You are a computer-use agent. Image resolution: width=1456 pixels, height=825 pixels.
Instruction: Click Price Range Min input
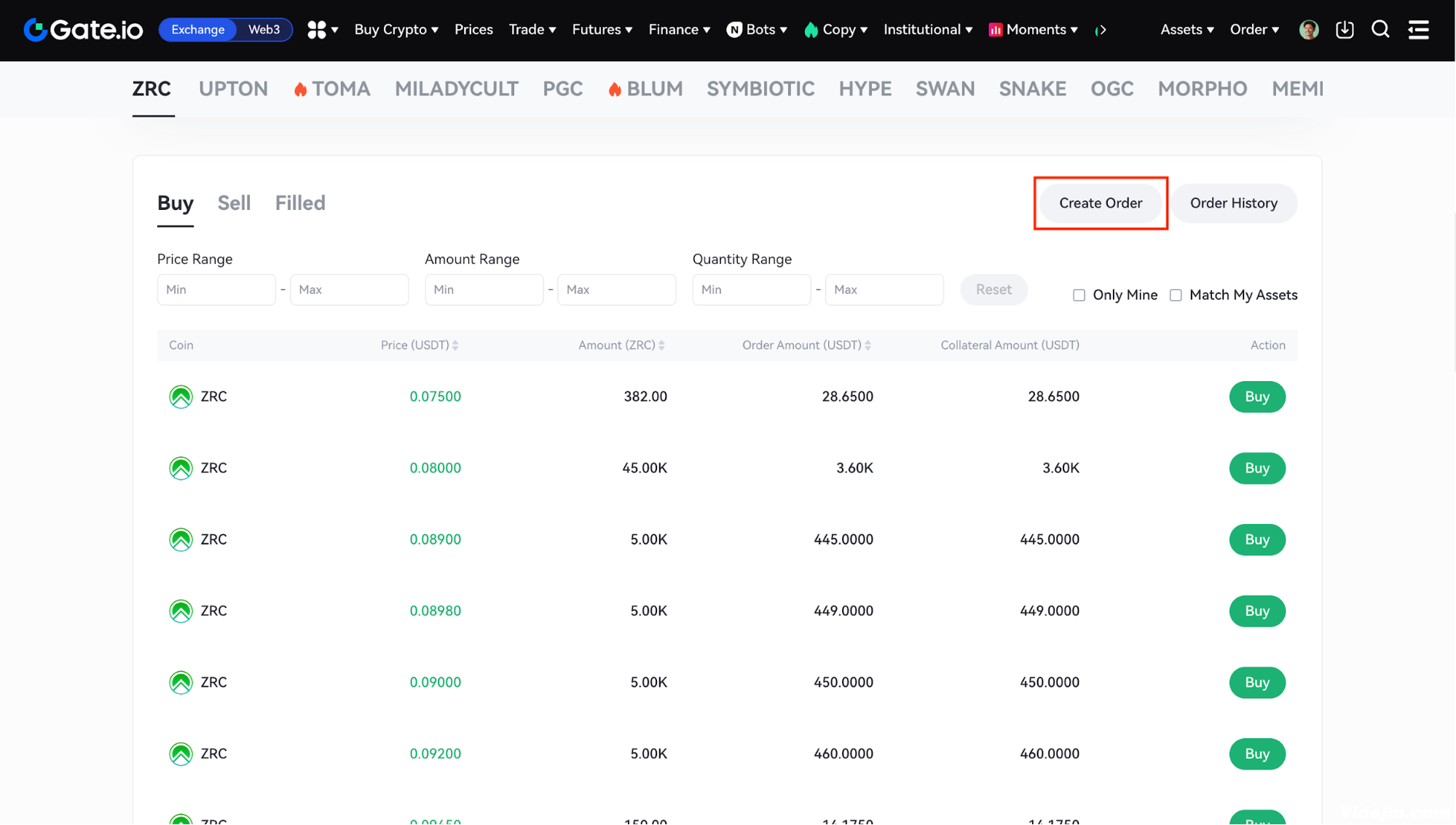pyautogui.click(x=216, y=289)
